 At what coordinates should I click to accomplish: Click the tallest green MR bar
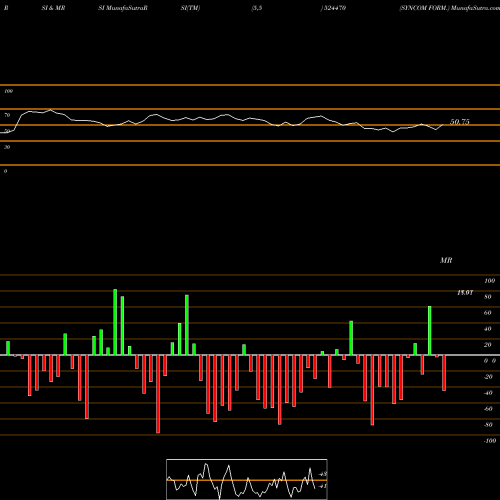(x=115, y=322)
